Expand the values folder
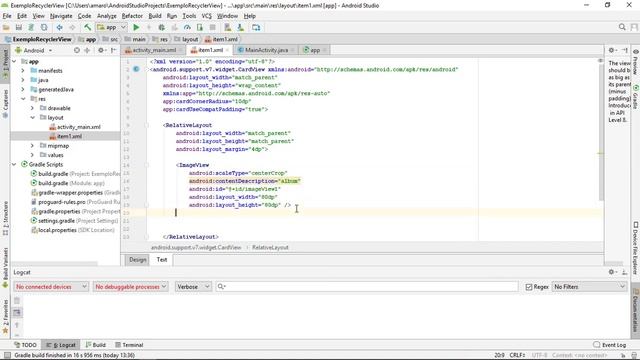Screen dimensions: 640x360 click(x=32, y=155)
